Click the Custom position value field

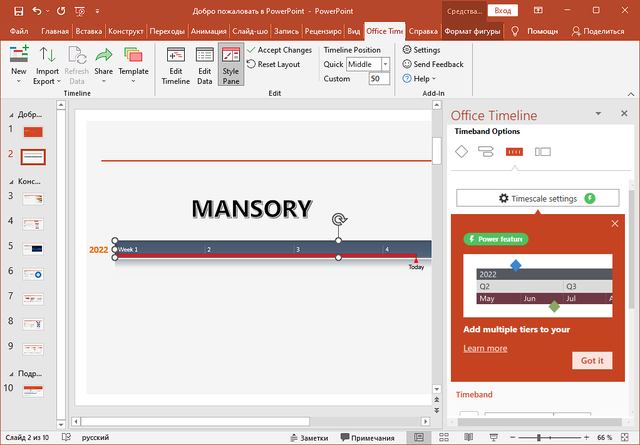coord(379,78)
